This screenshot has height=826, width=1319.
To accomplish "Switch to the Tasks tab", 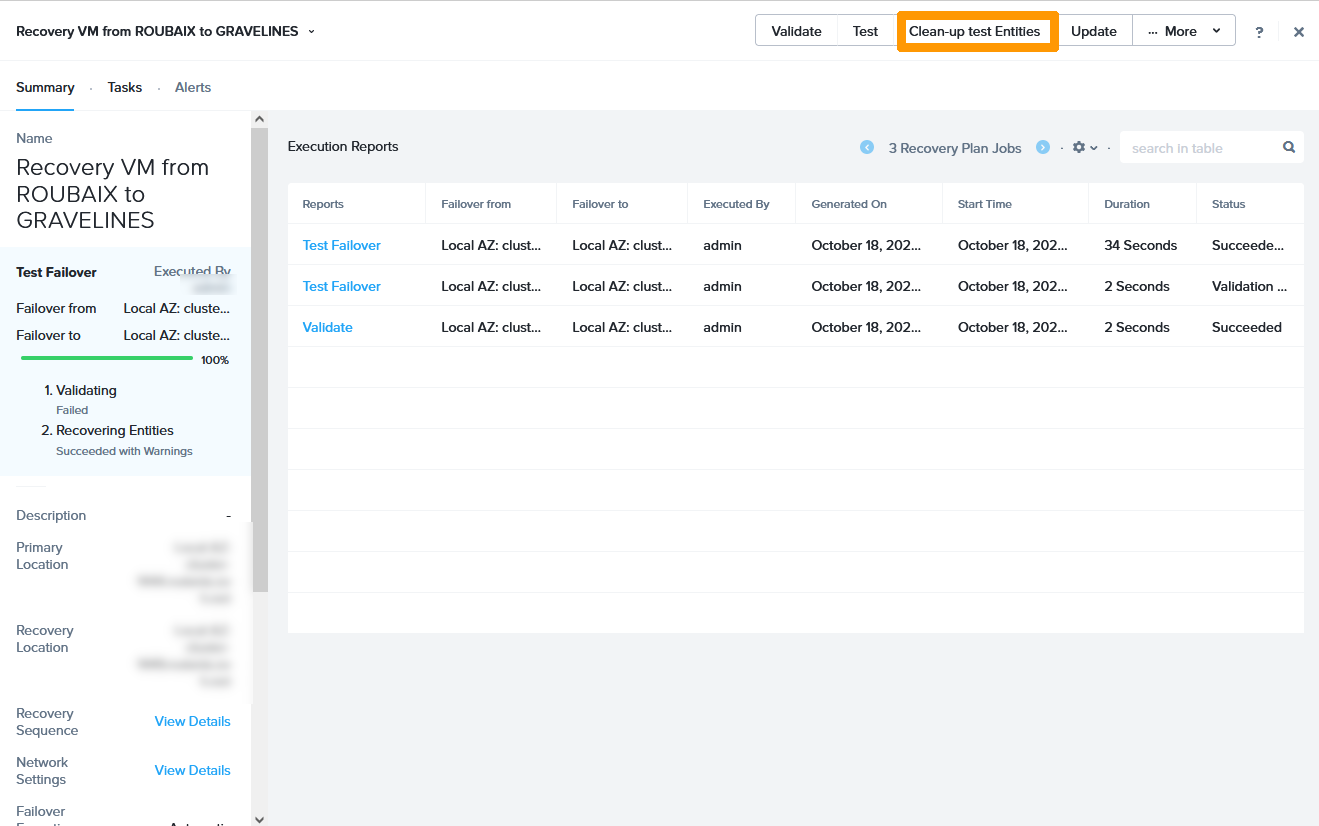I will point(125,88).
